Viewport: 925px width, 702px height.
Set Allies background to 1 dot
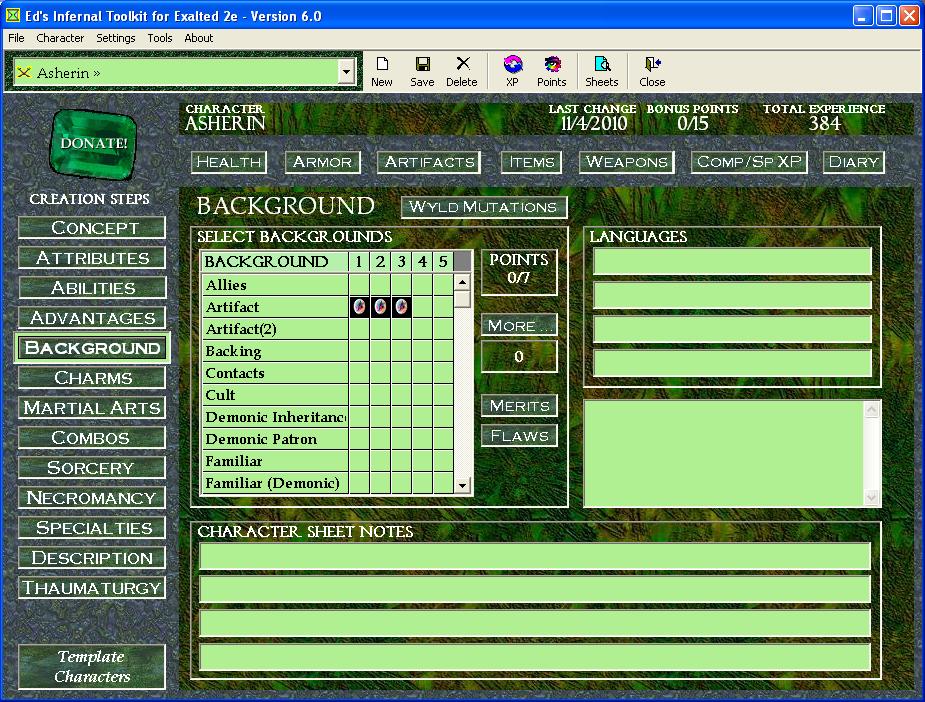point(359,285)
